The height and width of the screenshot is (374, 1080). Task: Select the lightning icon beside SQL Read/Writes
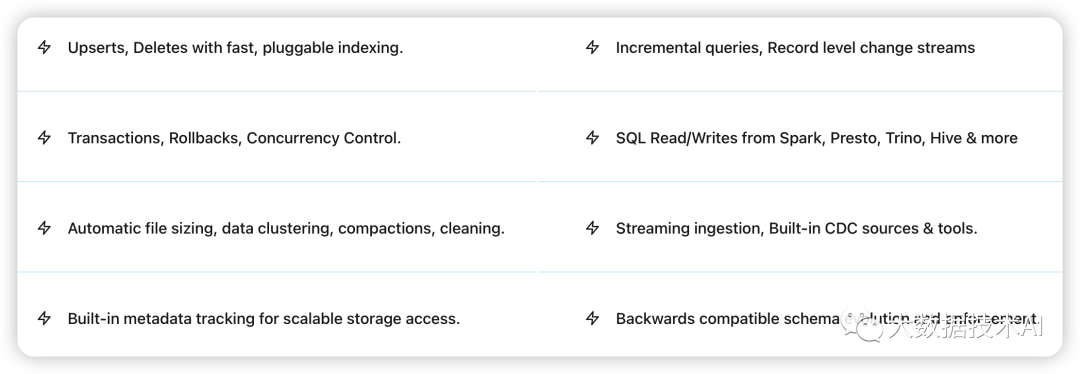(592, 138)
